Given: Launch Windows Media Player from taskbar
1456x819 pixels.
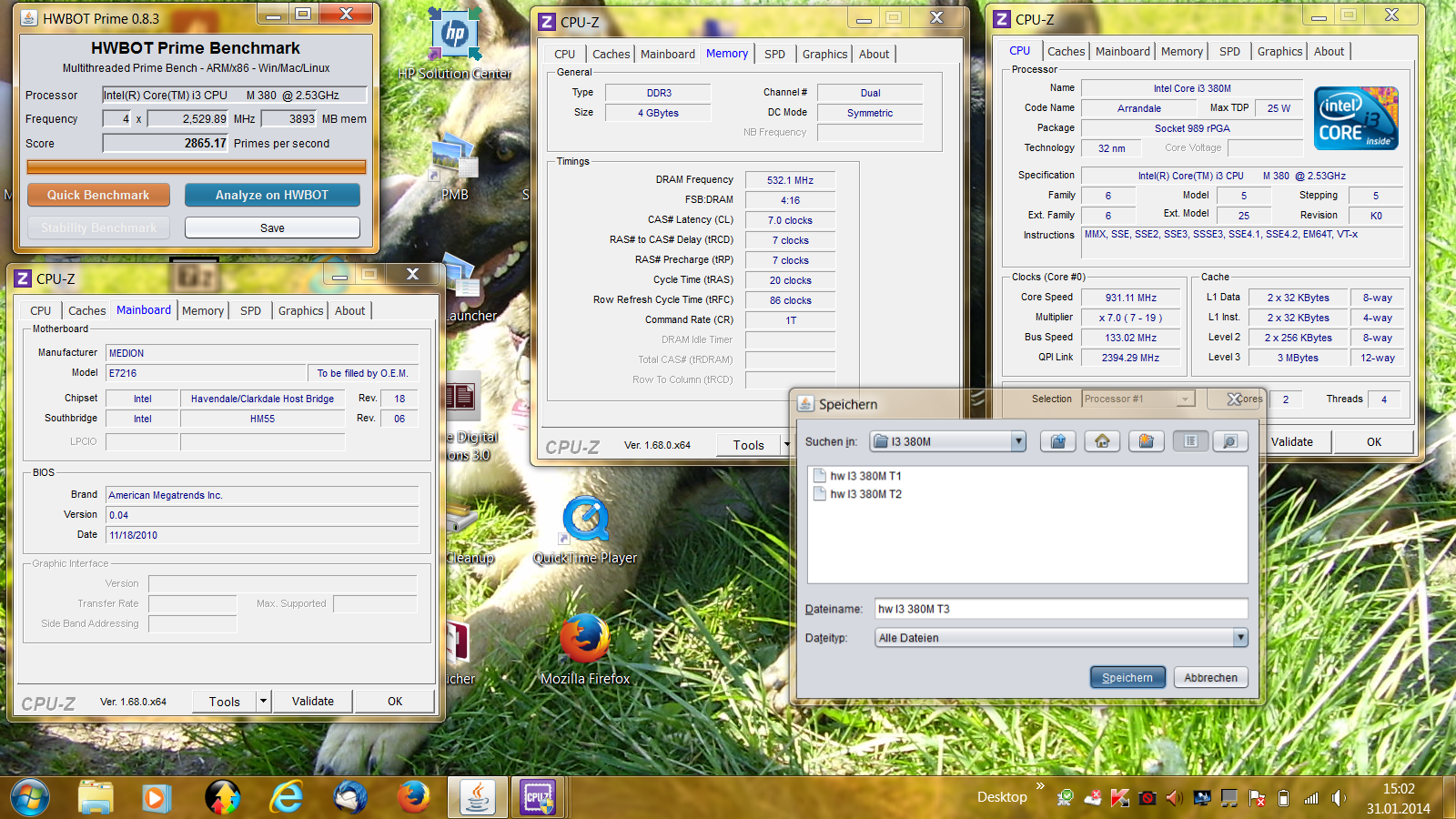Looking at the screenshot, I should click(157, 798).
